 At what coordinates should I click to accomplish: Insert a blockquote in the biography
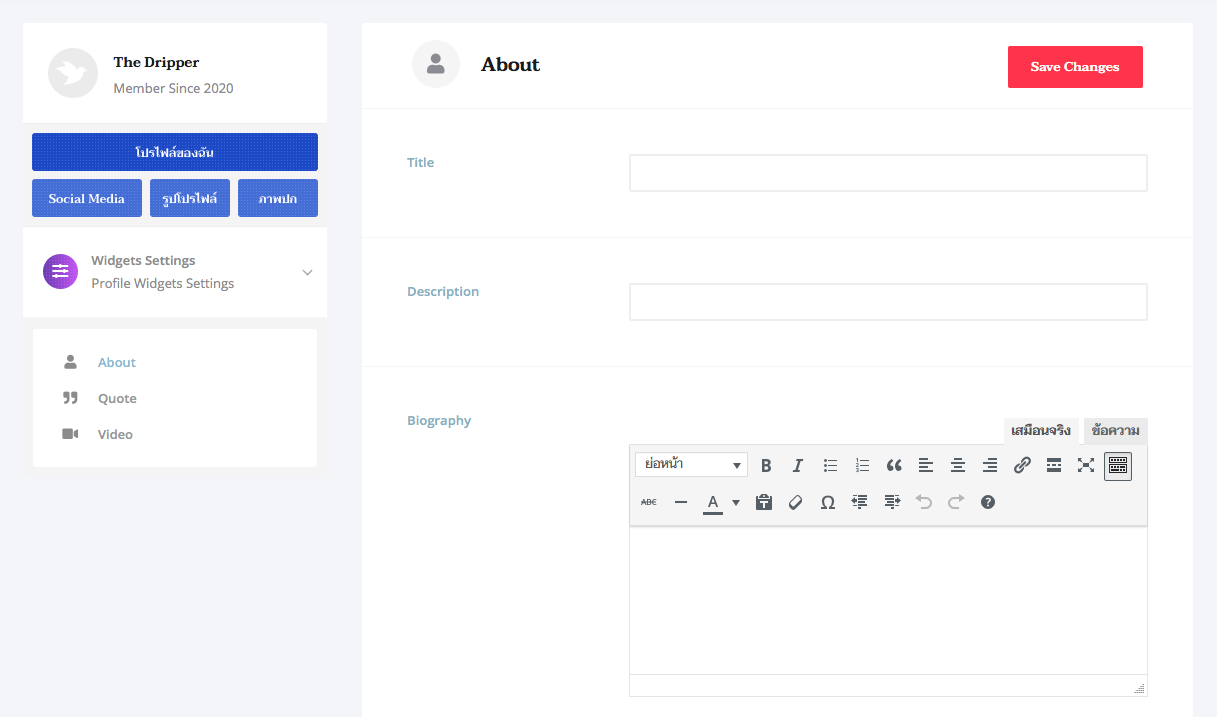click(x=894, y=465)
